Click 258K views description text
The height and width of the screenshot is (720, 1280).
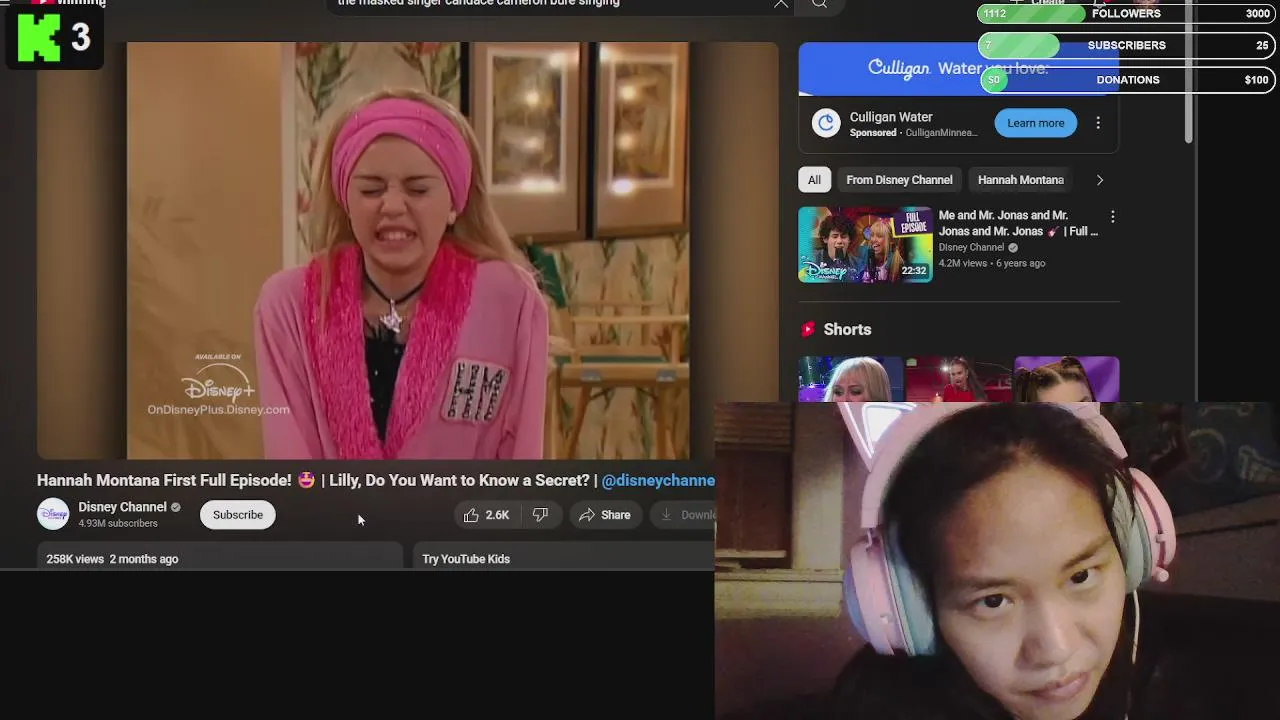[x=112, y=559]
